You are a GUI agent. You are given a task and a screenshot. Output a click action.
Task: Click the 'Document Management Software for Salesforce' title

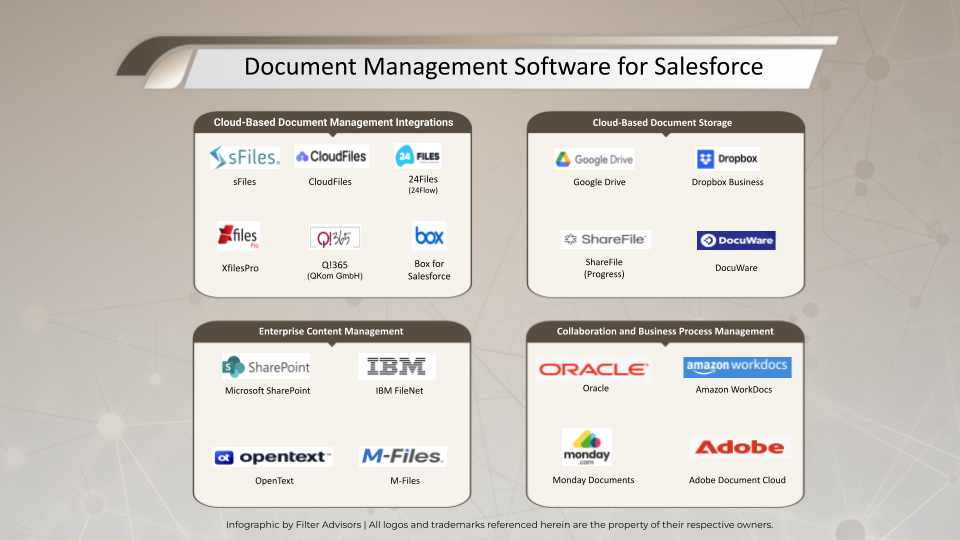coord(503,67)
